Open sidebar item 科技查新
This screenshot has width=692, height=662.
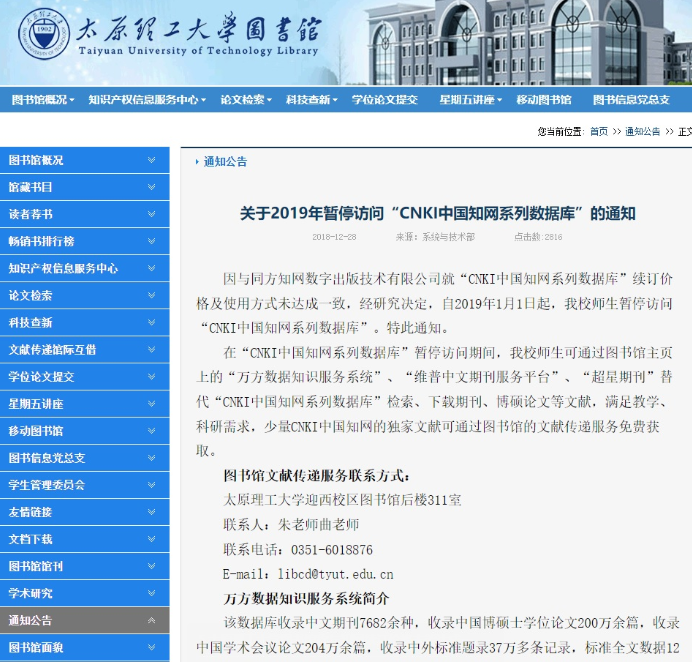pyautogui.click(x=84, y=323)
